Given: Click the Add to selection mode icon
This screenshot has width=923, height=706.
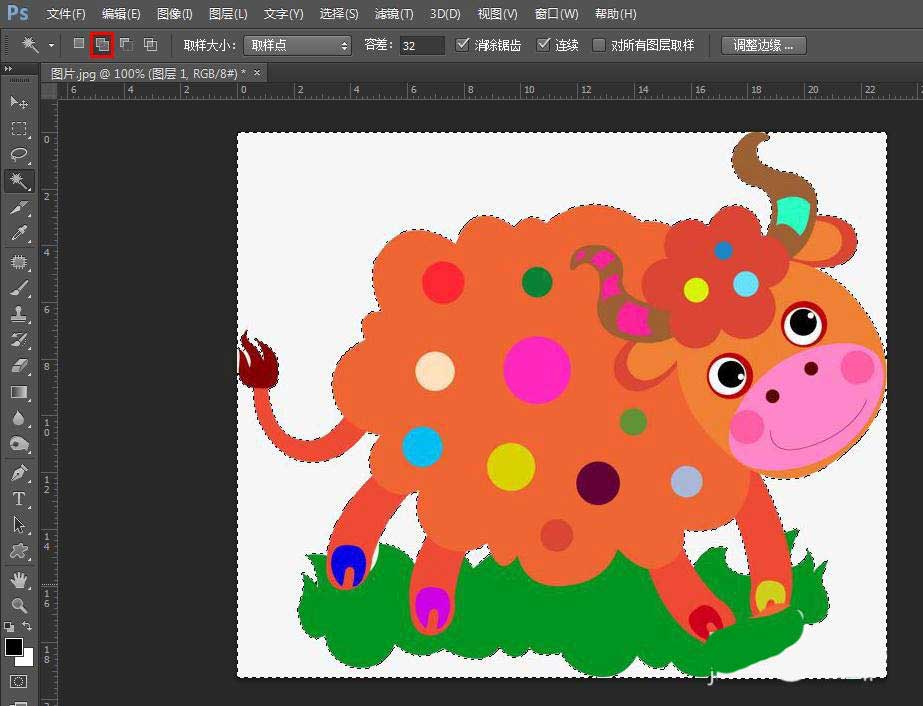Looking at the screenshot, I should [x=101, y=45].
